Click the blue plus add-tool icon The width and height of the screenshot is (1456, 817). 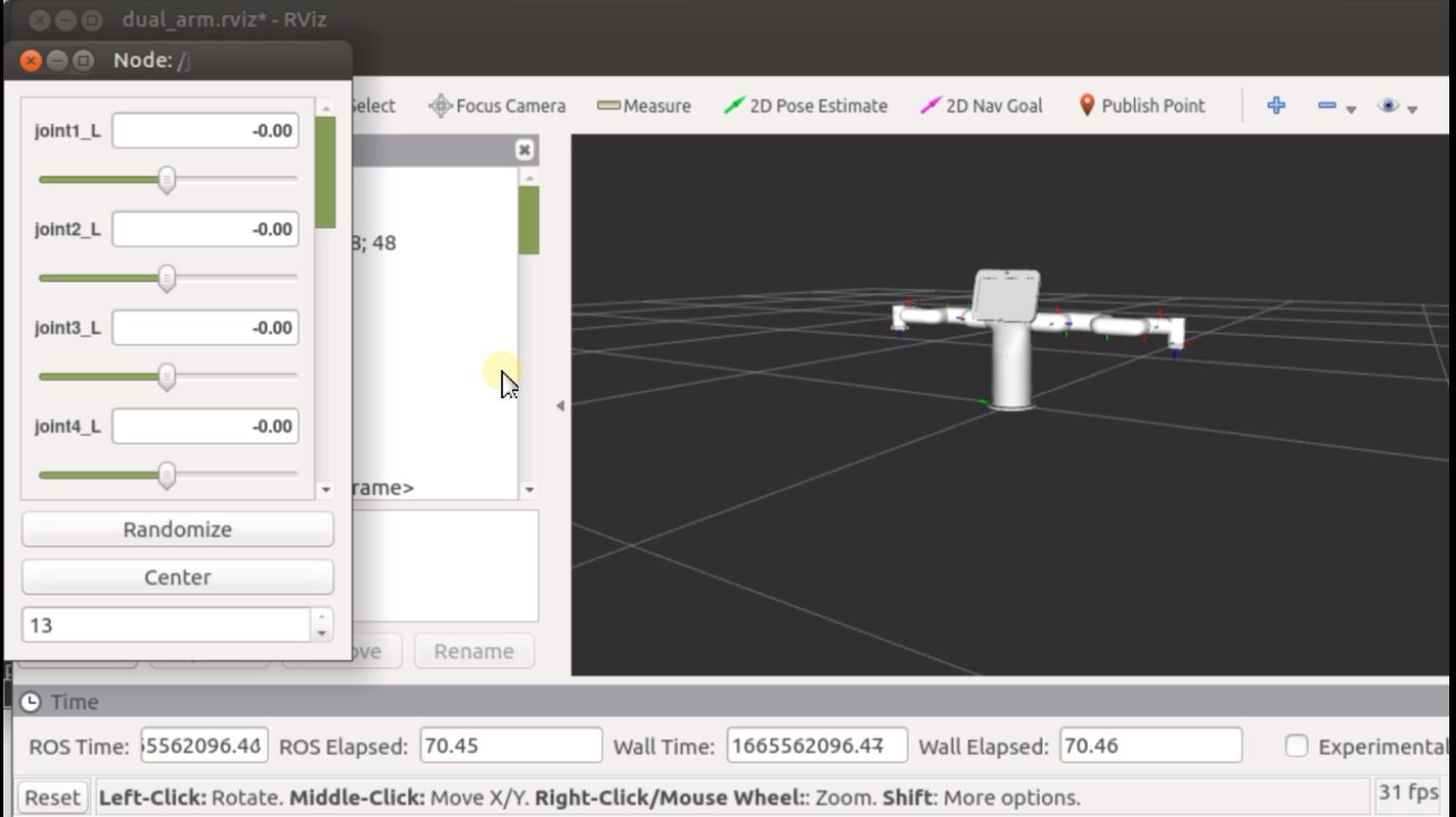point(1275,106)
